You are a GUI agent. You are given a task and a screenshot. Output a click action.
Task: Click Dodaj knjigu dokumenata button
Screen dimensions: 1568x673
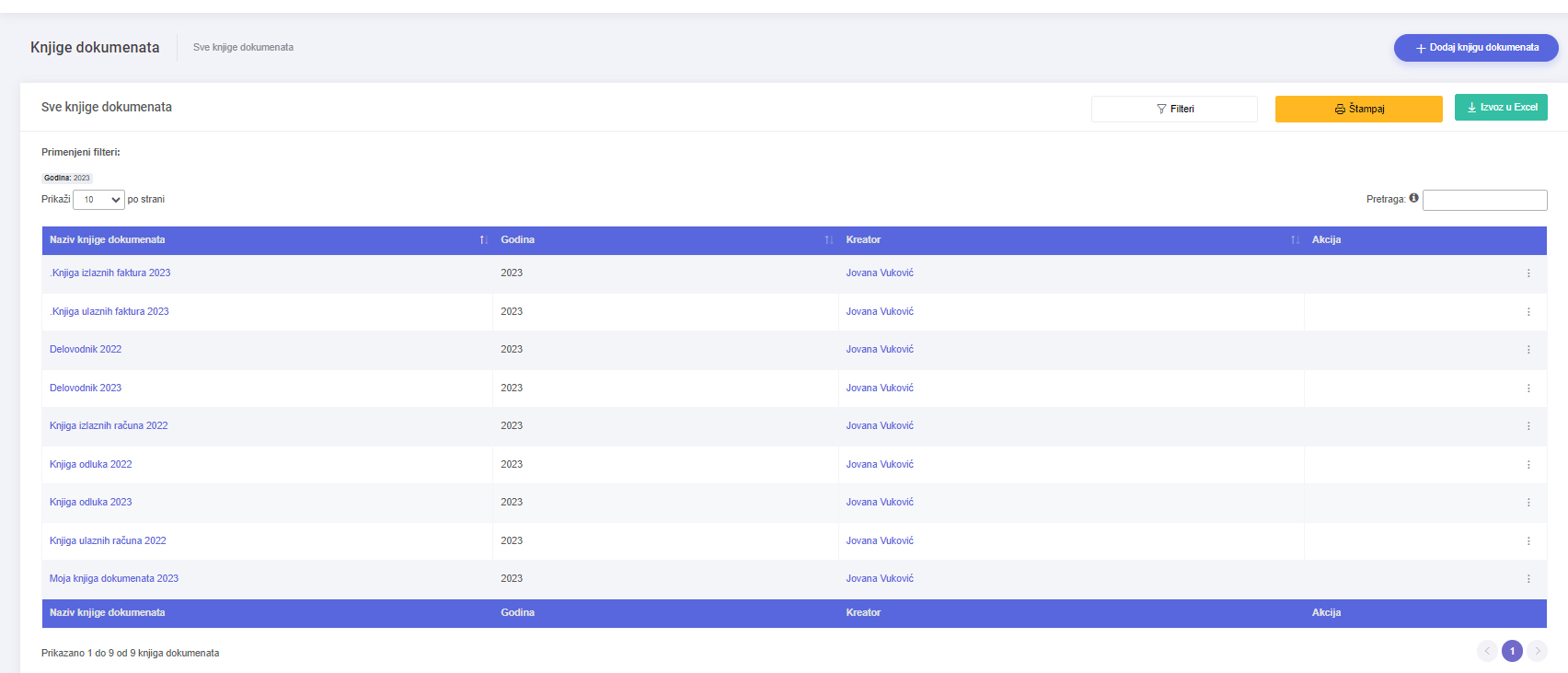point(1475,48)
